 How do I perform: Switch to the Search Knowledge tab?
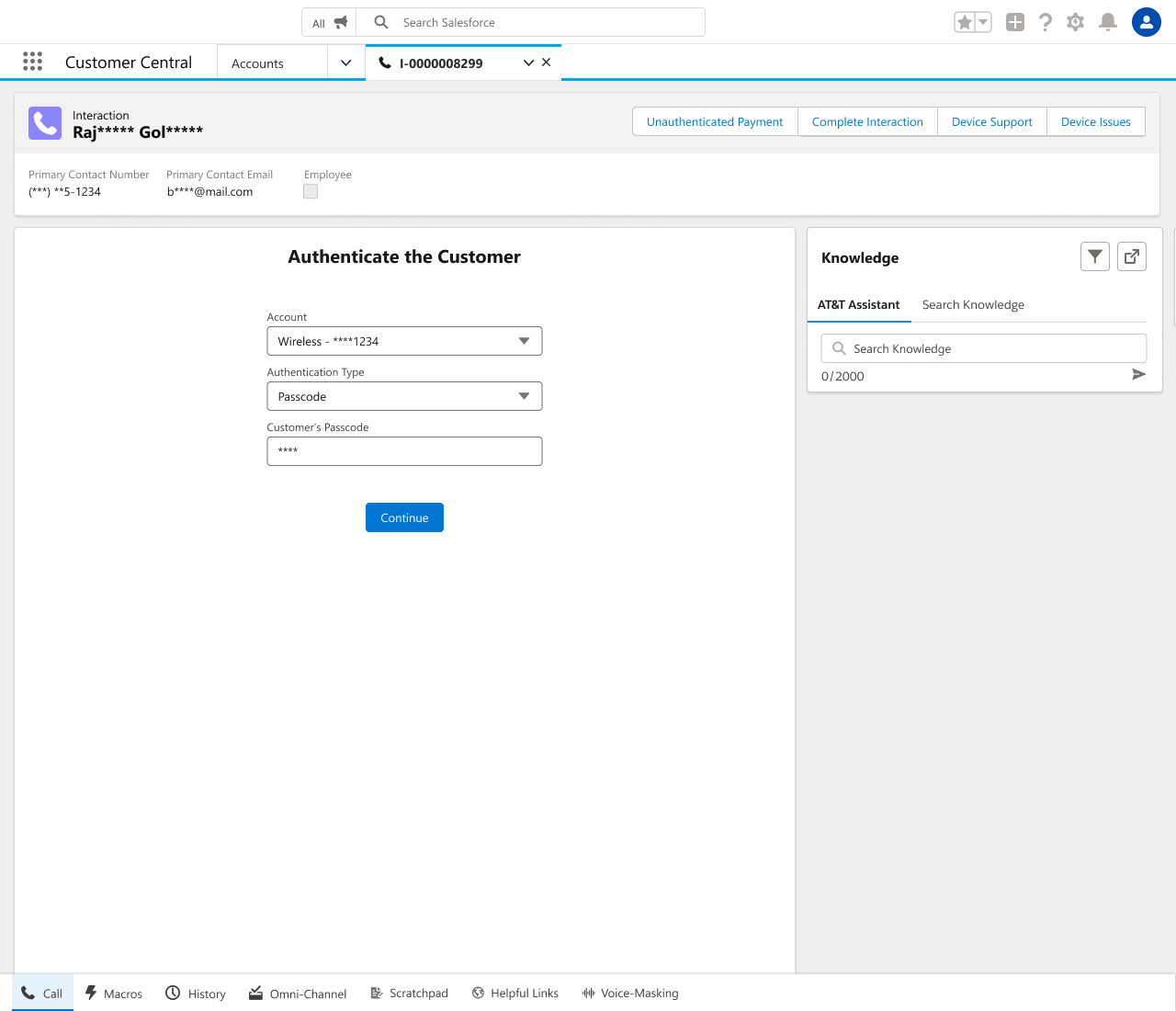point(973,304)
